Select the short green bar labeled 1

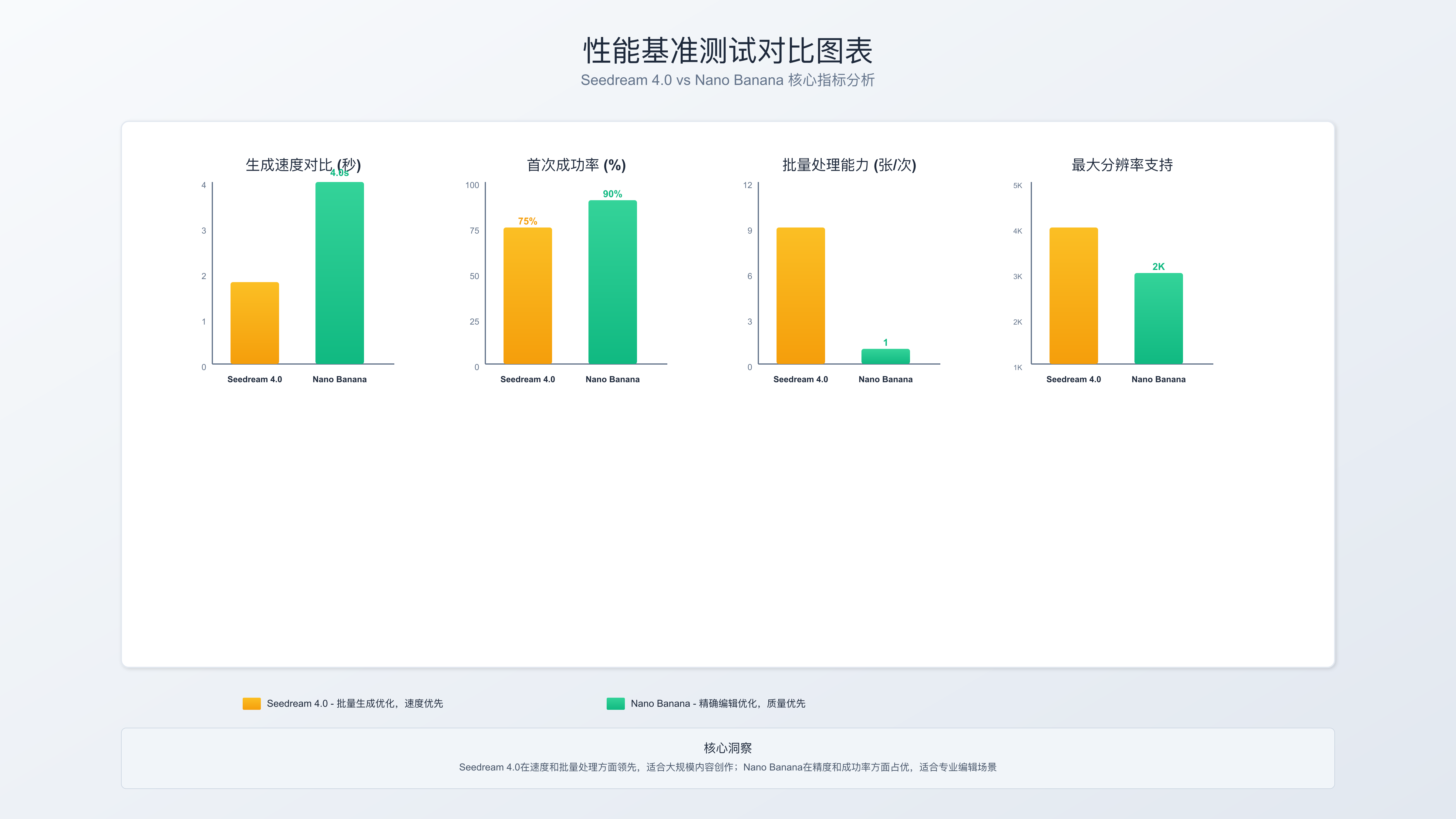886,356
